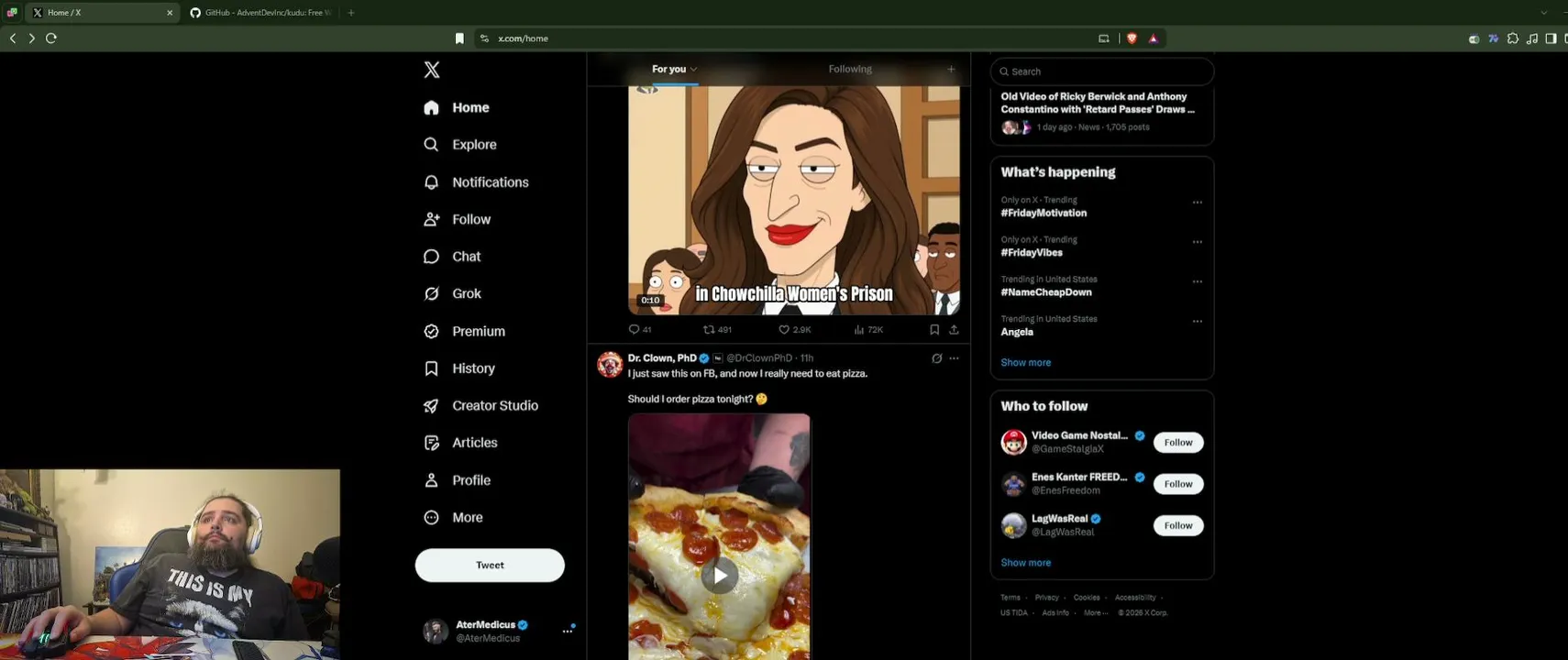Open more options on Dr. Clown post
The width and height of the screenshot is (1568, 660).
(x=954, y=358)
